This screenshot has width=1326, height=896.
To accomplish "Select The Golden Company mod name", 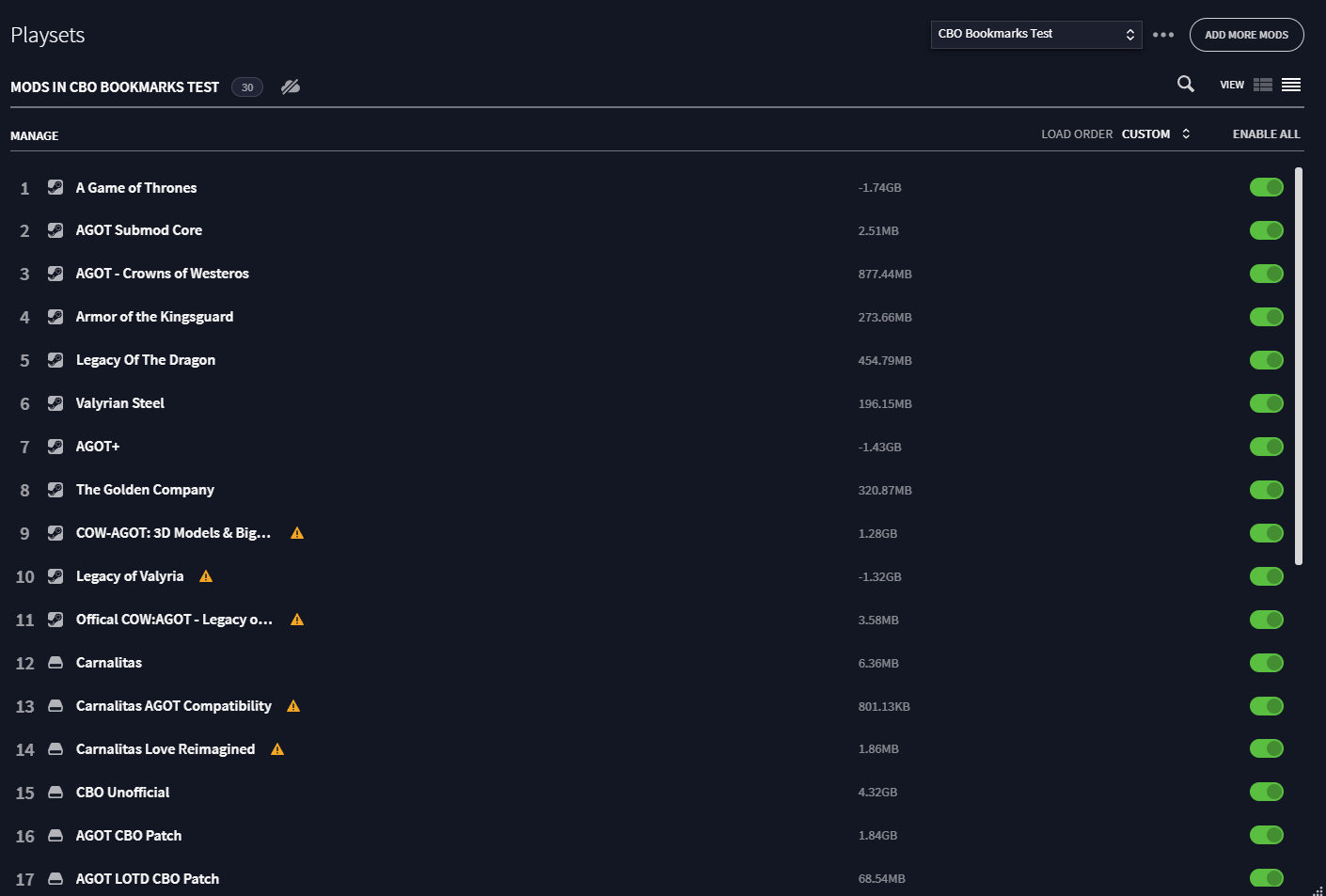I will click(x=145, y=490).
